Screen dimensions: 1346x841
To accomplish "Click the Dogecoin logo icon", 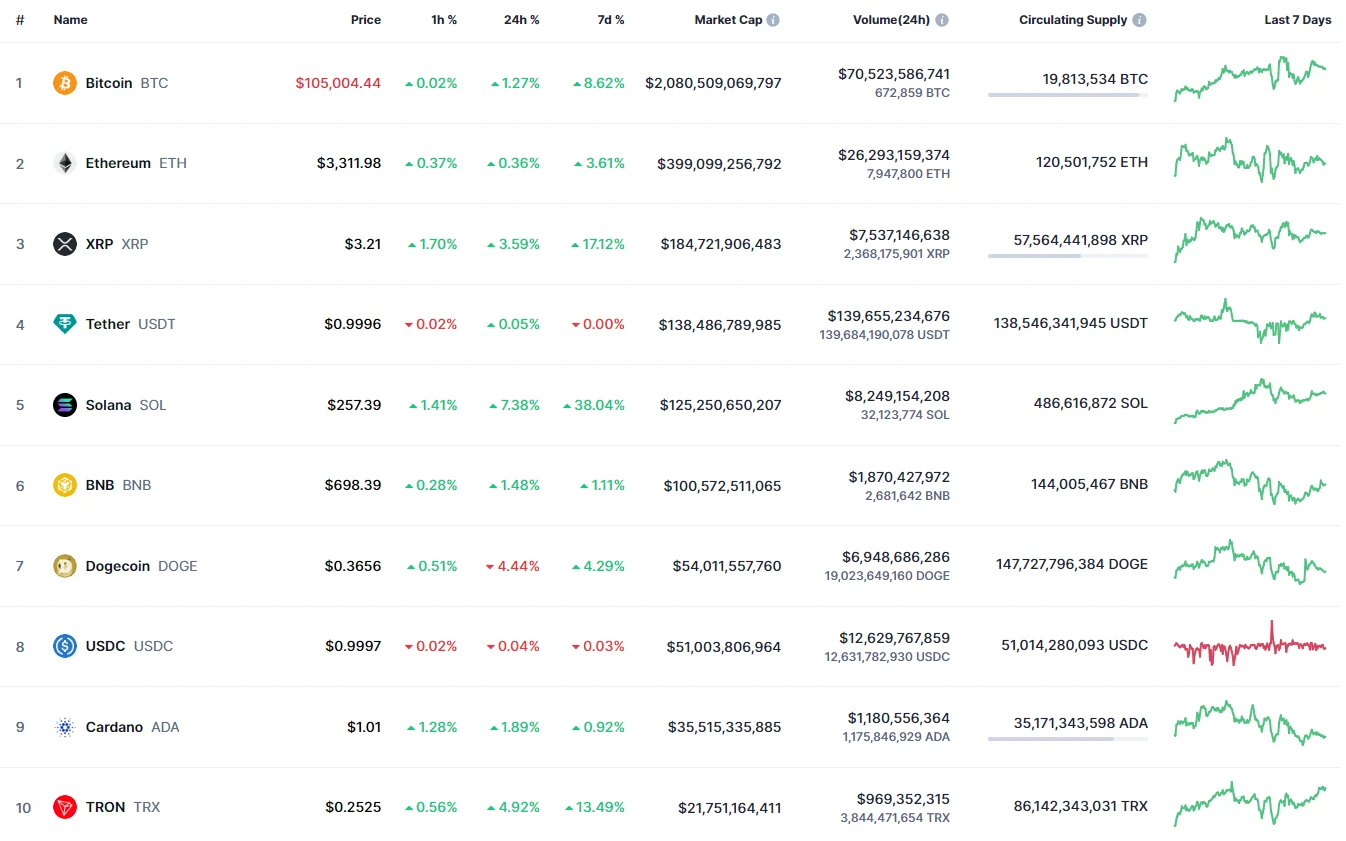I will 64,566.
